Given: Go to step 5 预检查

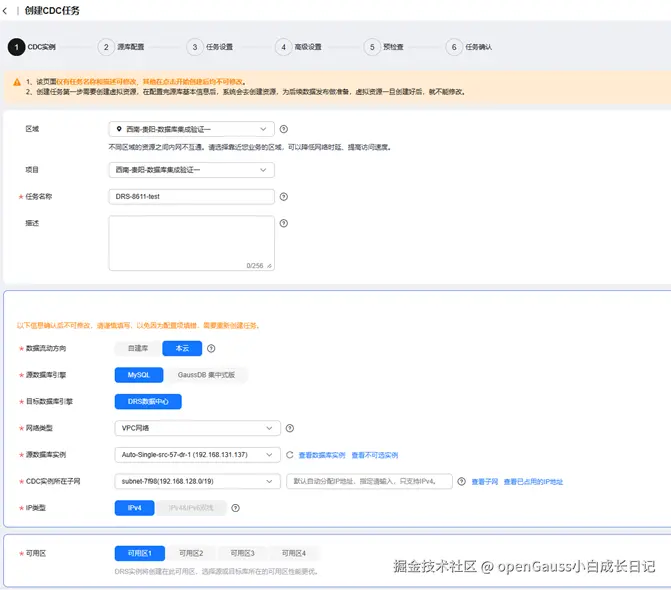Looking at the screenshot, I should pyautogui.click(x=383, y=47).
